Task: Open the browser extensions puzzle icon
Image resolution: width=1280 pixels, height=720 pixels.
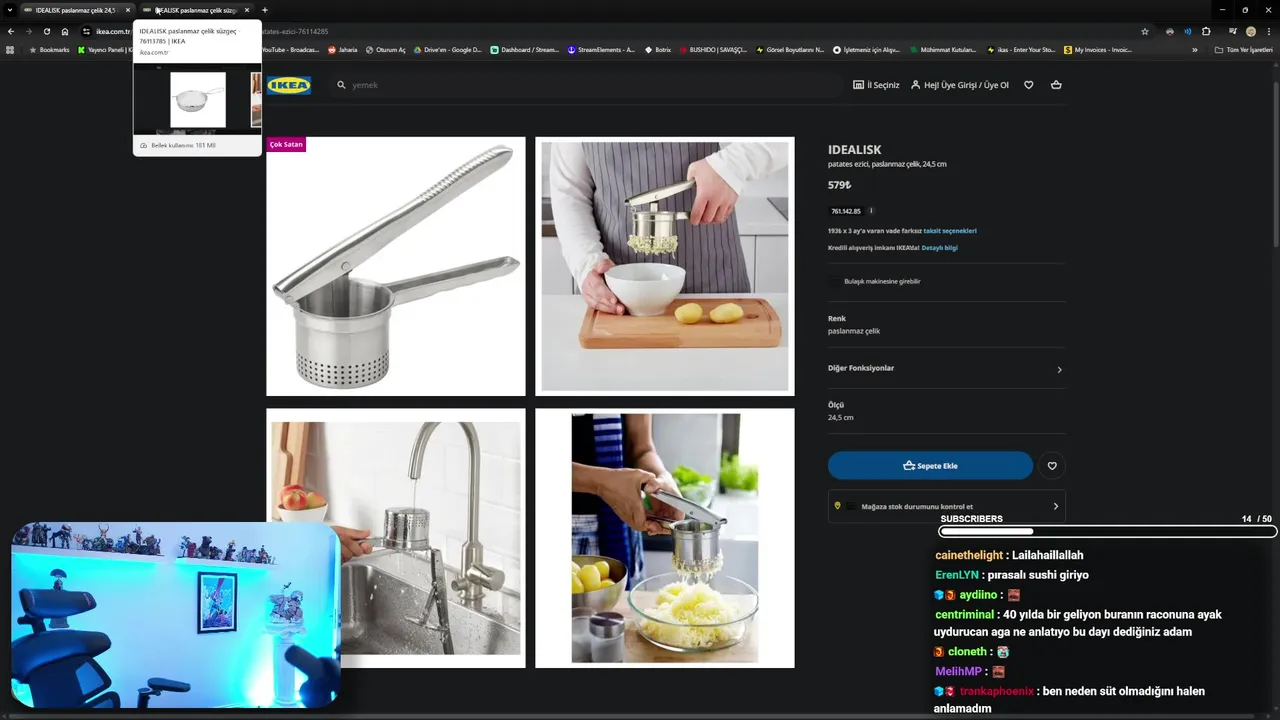Action: pos(1206,31)
